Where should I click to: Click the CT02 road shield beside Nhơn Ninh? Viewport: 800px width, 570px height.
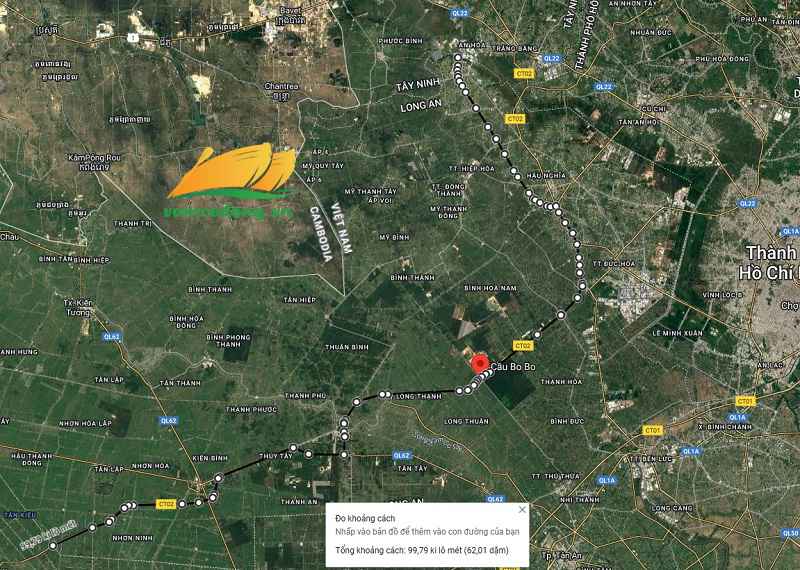[166, 504]
